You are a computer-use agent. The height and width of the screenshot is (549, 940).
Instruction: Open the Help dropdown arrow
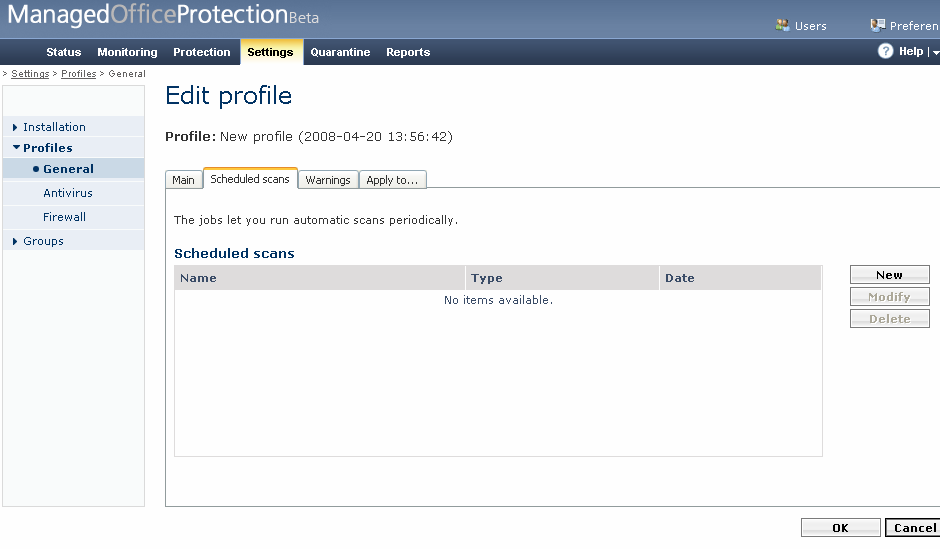coord(936,53)
